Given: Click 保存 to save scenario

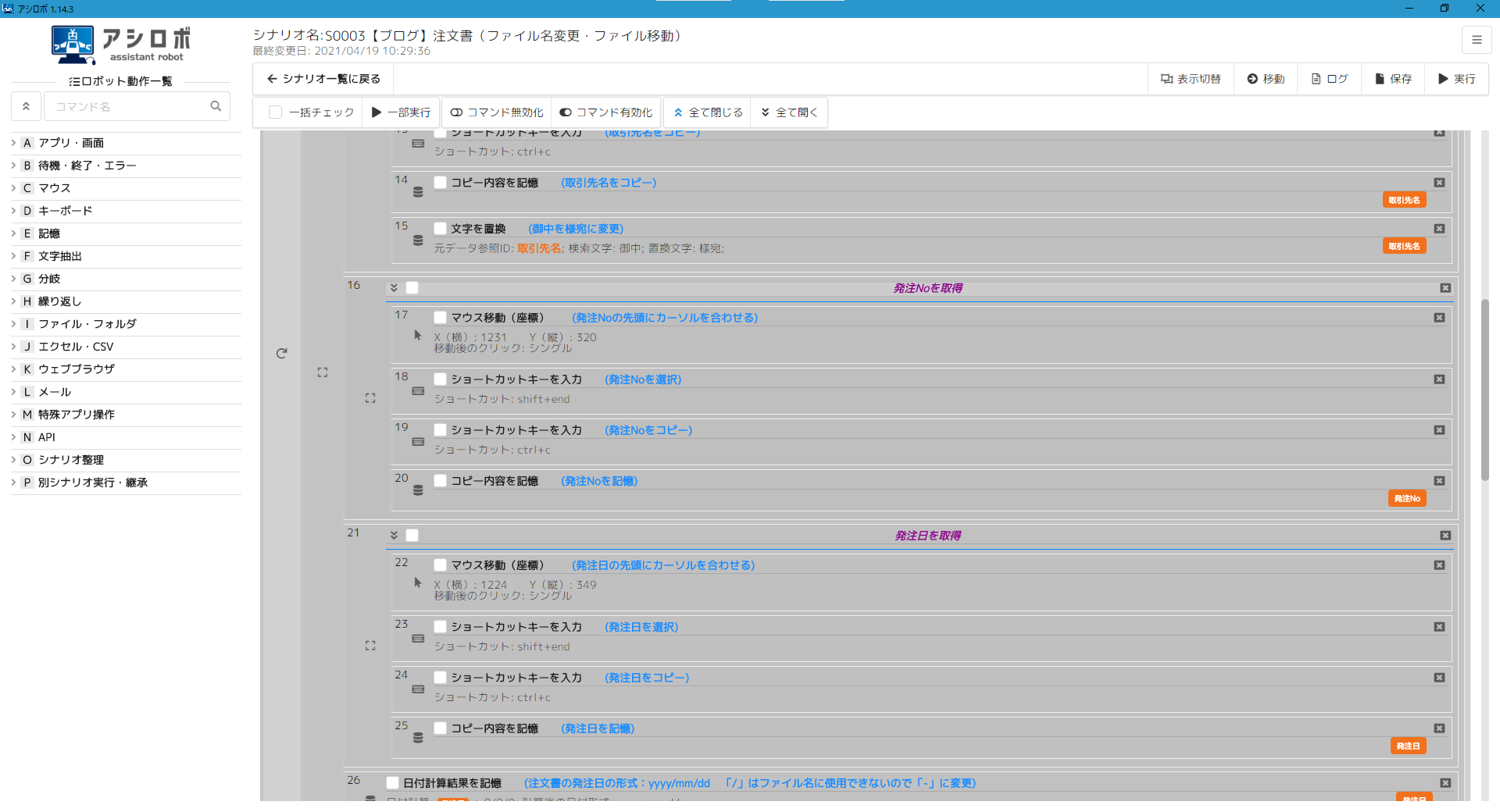Looking at the screenshot, I should [x=1393, y=79].
